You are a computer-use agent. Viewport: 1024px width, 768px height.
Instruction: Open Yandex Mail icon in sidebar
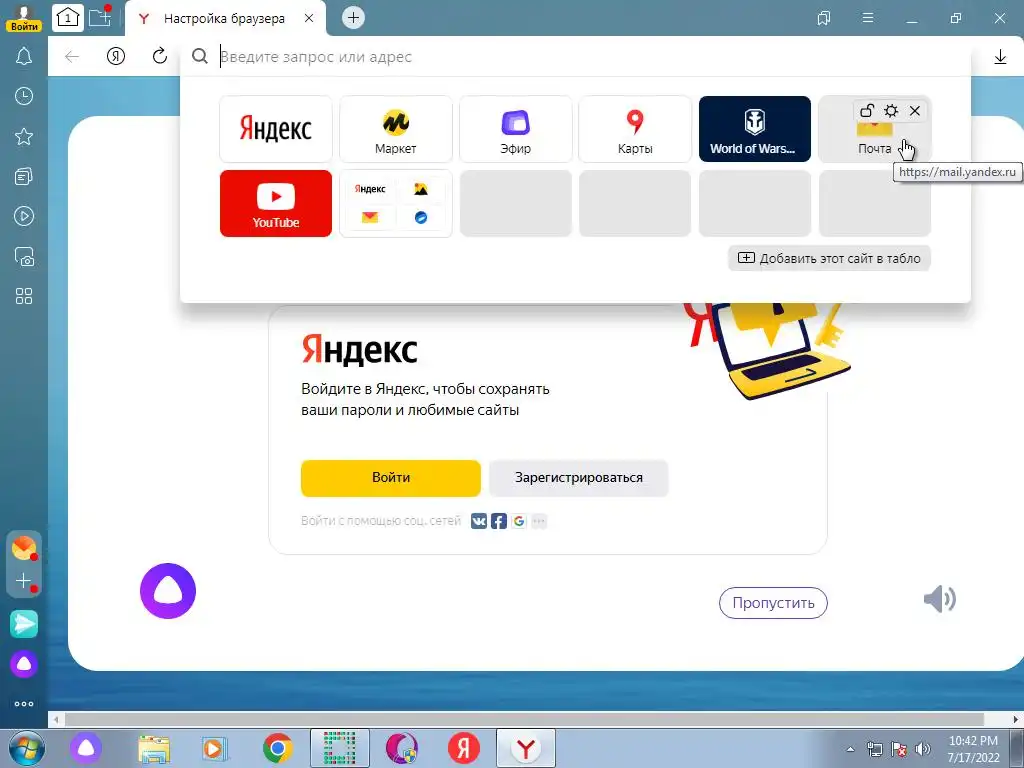coord(24,549)
